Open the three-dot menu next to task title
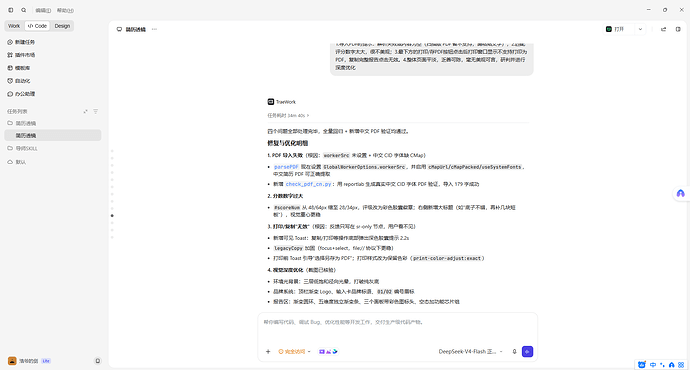690x370 pixels. pyautogui.click(x=154, y=29)
